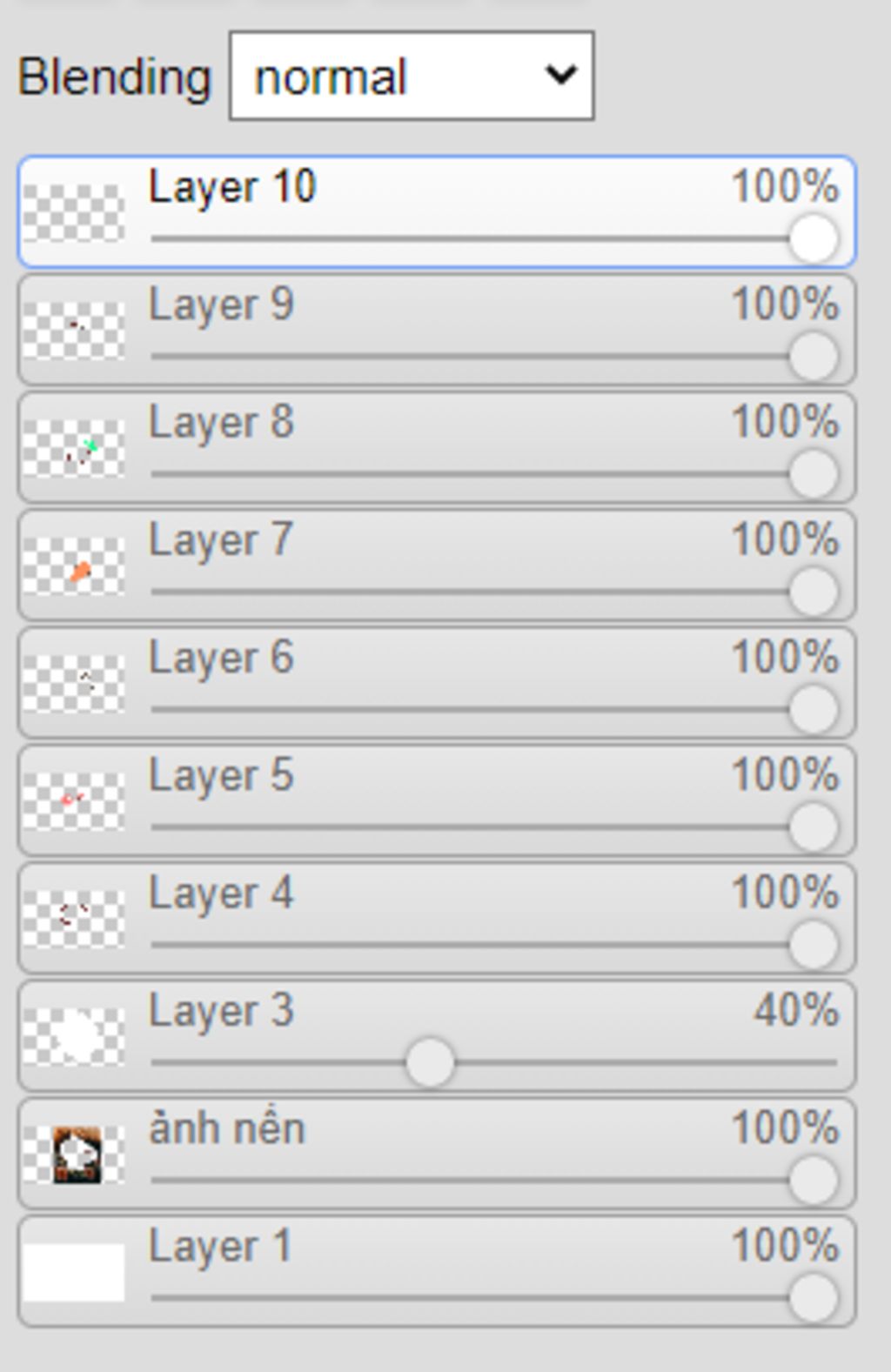Image resolution: width=891 pixels, height=1372 pixels.
Task: Click the Layer 4 thumbnail
Action: click(x=73, y=919)
